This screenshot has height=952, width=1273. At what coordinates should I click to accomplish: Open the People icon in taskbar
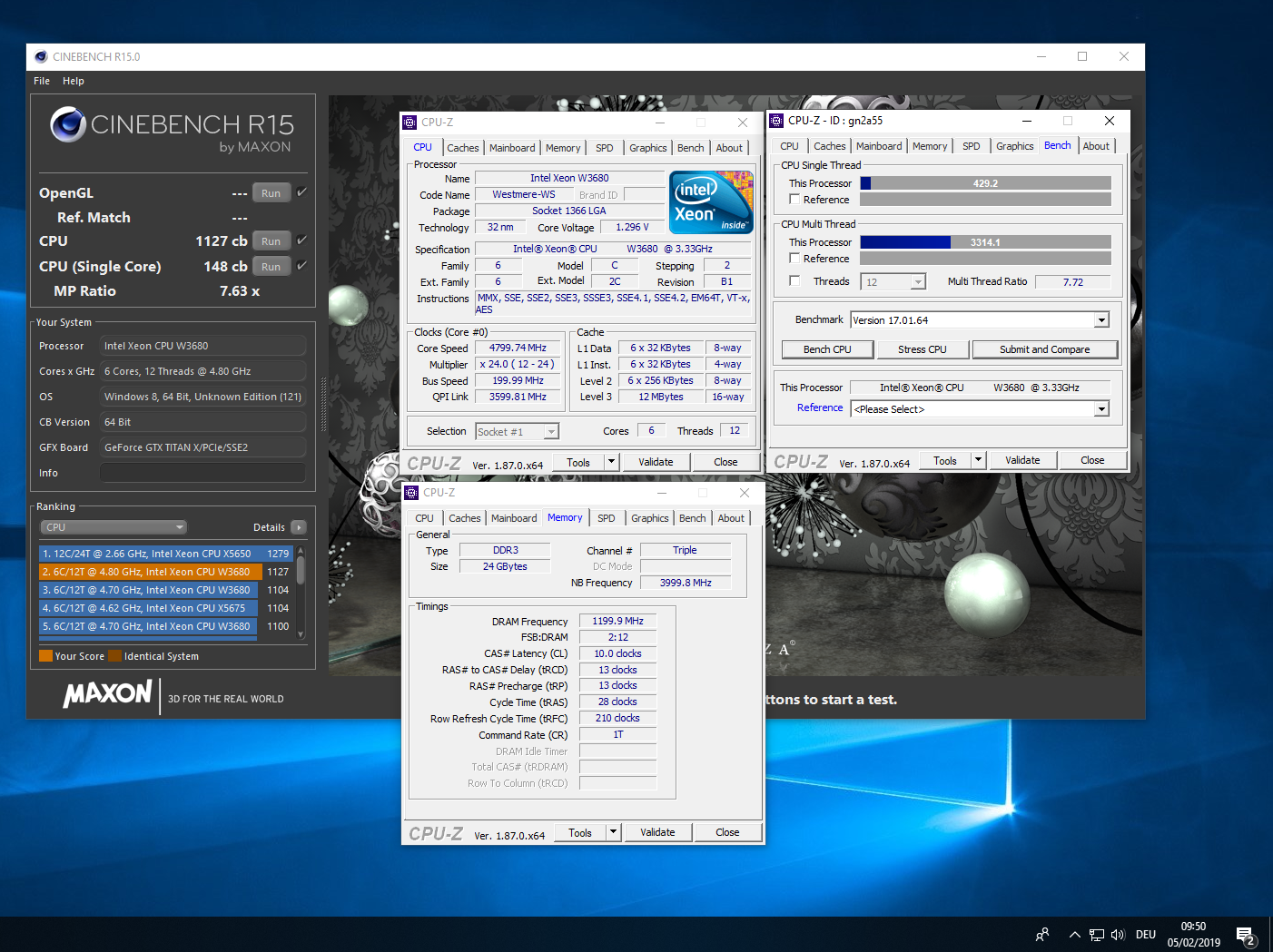(x=1042, y=935)
